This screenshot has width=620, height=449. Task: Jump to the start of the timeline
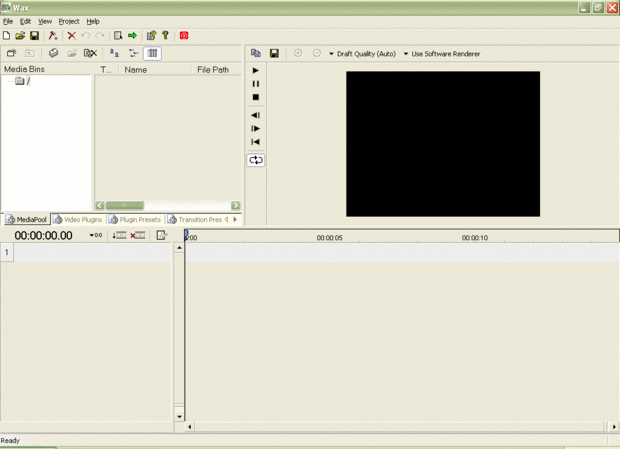(255, 142)
